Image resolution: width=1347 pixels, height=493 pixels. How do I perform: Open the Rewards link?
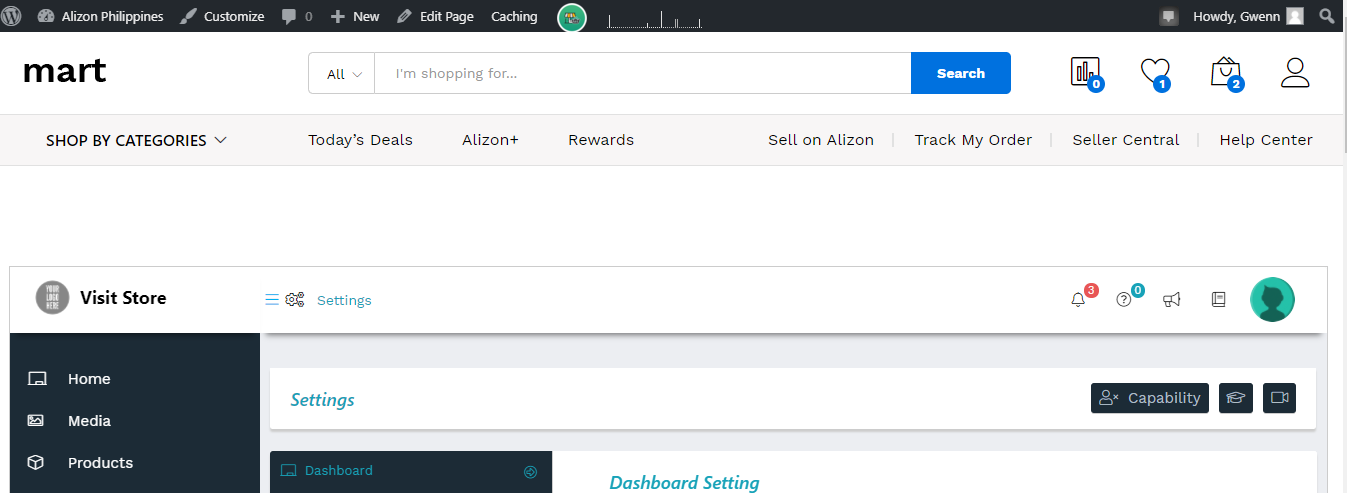tap(601, 140)
